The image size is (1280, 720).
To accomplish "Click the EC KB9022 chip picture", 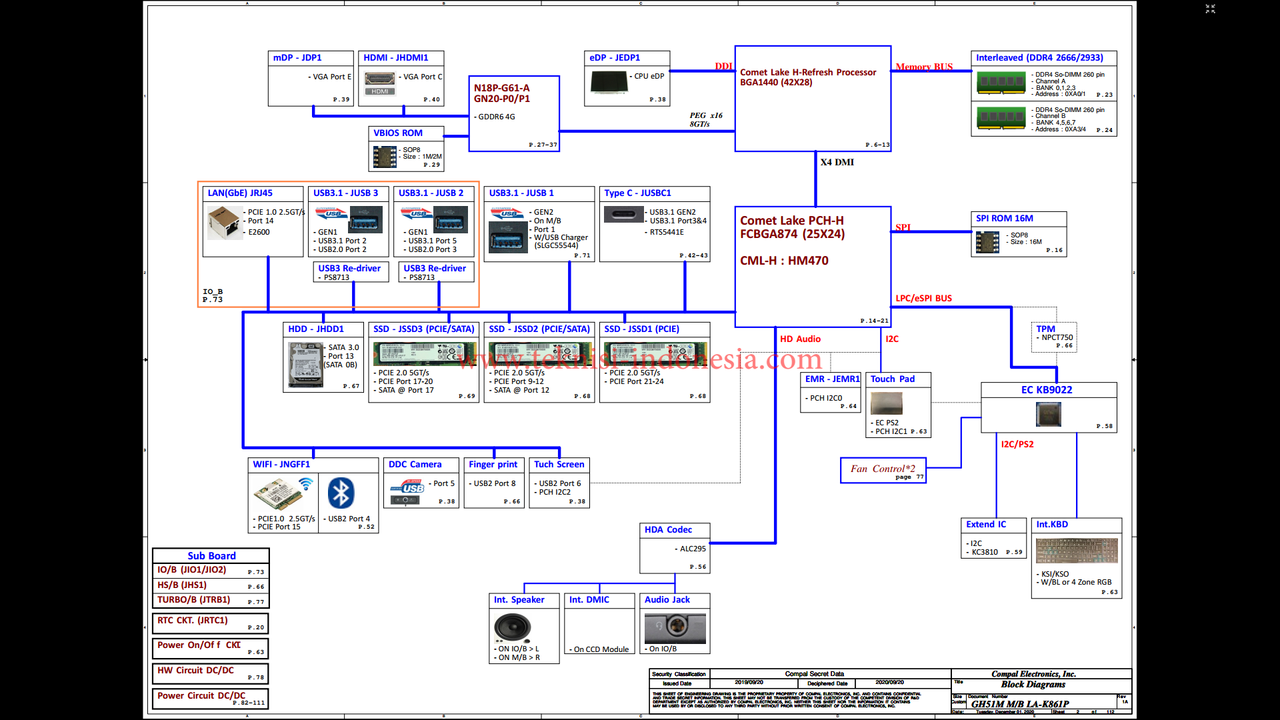I will [x=1048, y=414].
